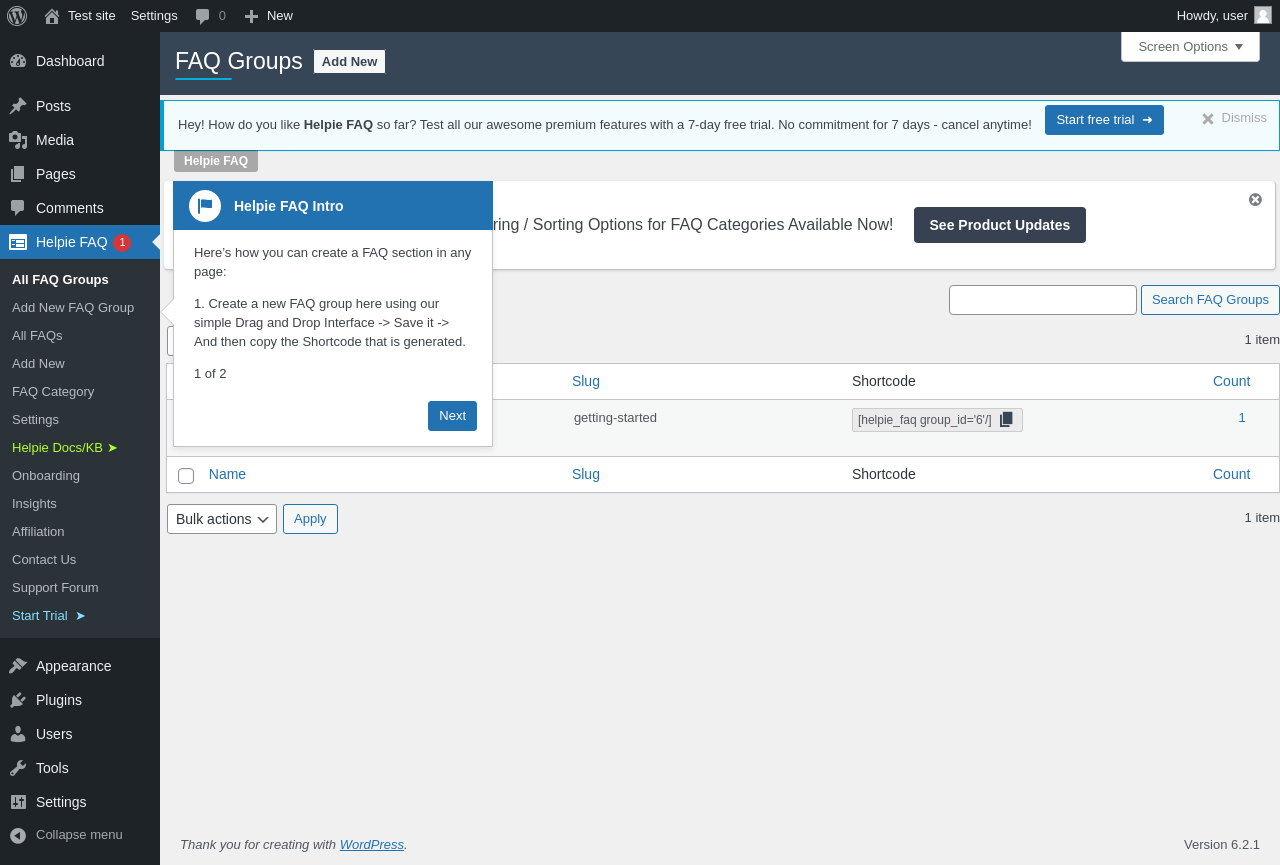Open the Onboarding submenu item
Screen dimensions: 1280x865
46,475
